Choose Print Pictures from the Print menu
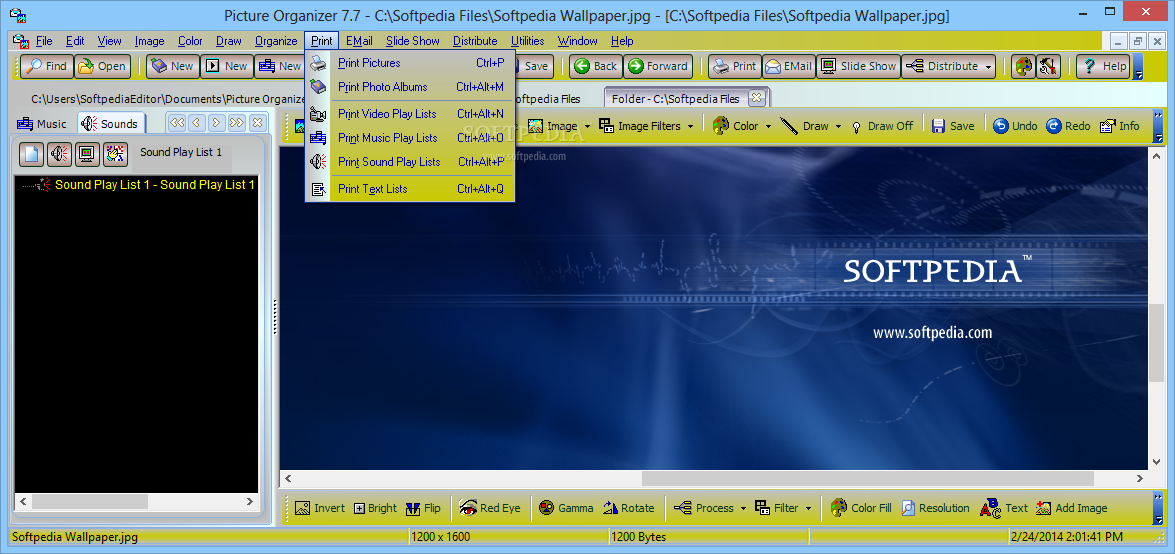This screenshot has height=554, width=1175. tap(410, 63)
